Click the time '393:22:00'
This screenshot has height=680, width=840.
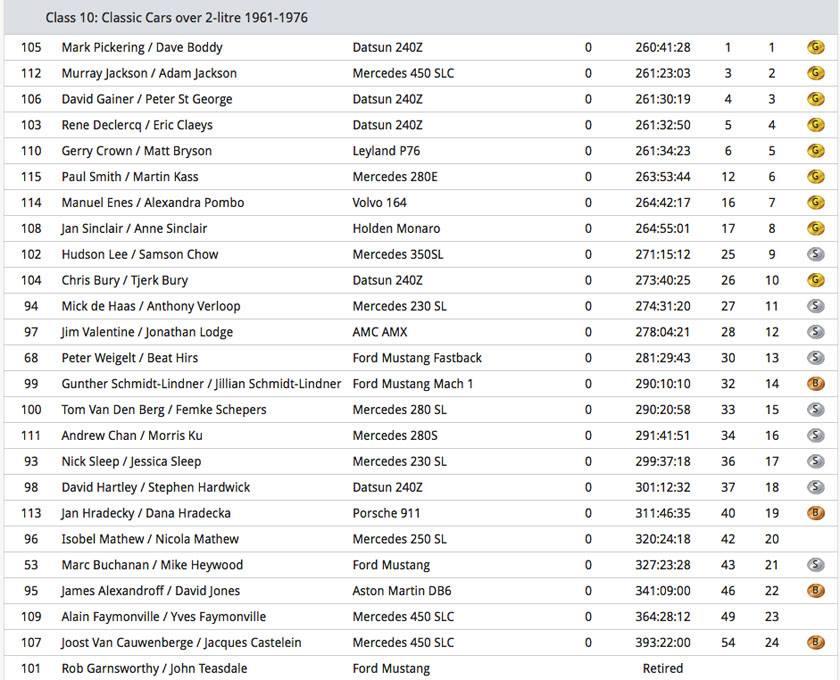coord(663,642)
